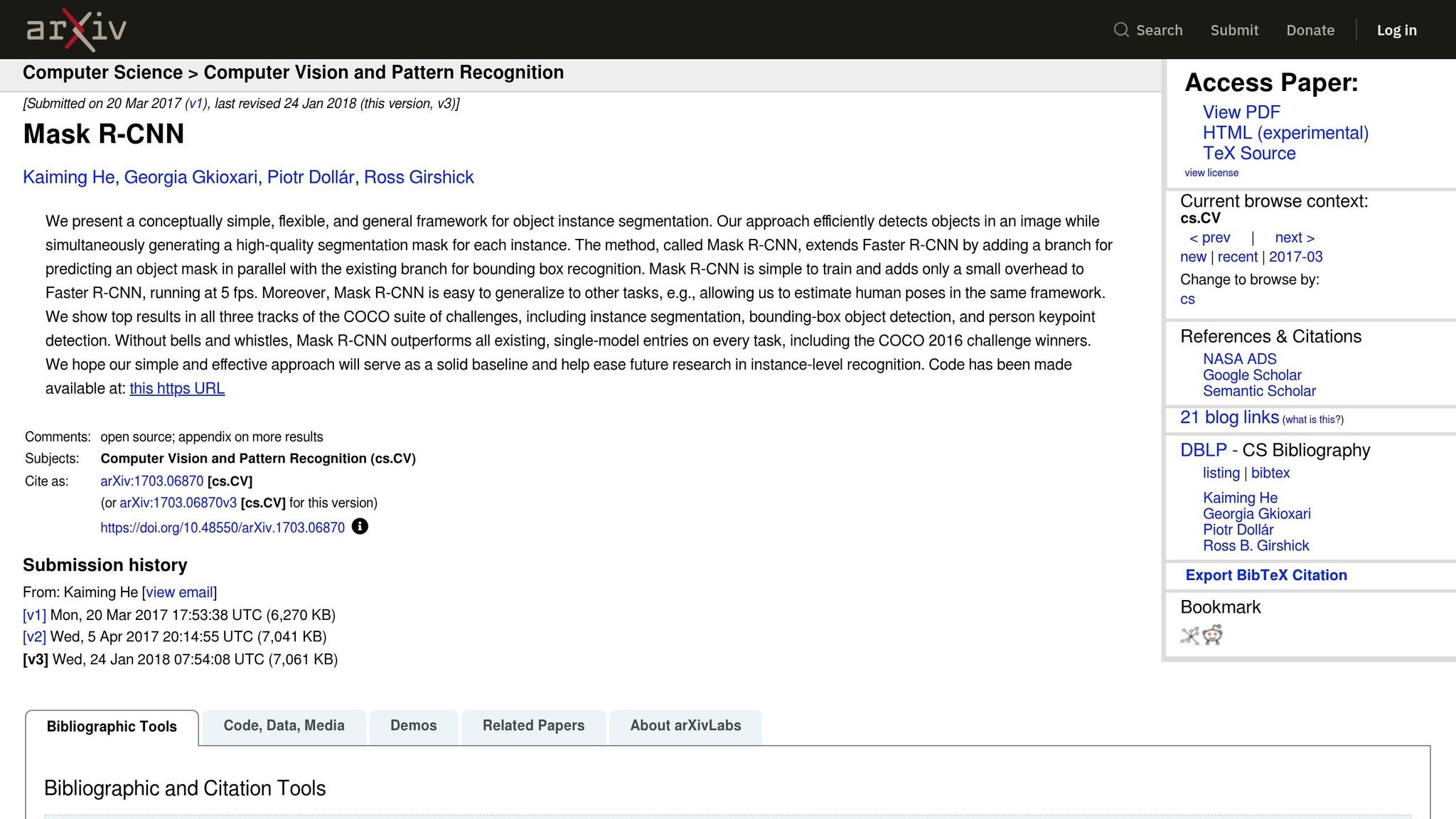Open author Piotr Dollár under the title
Image resolution: width=1456 pixels, height=819 pixels.
click(x=311, y=178)
